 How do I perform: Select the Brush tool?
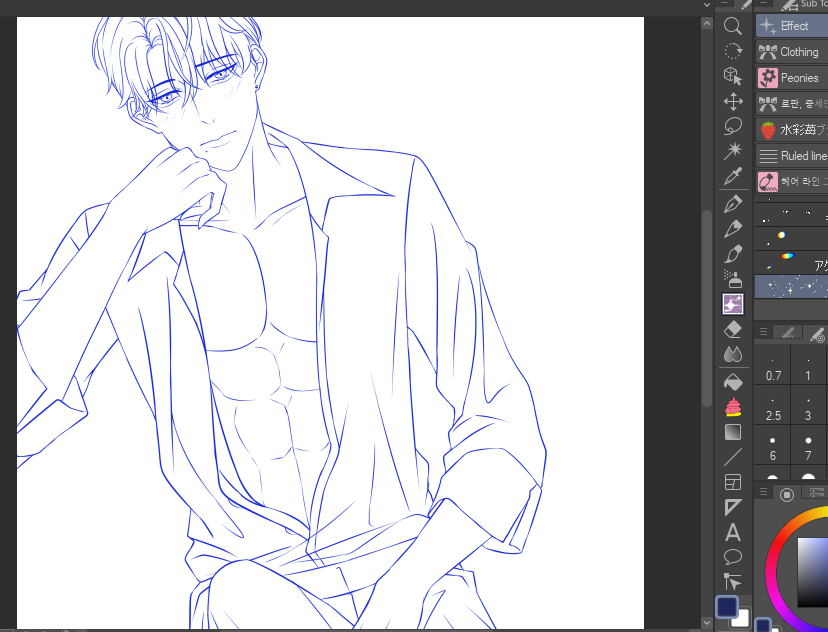click(x=732, y=254)
